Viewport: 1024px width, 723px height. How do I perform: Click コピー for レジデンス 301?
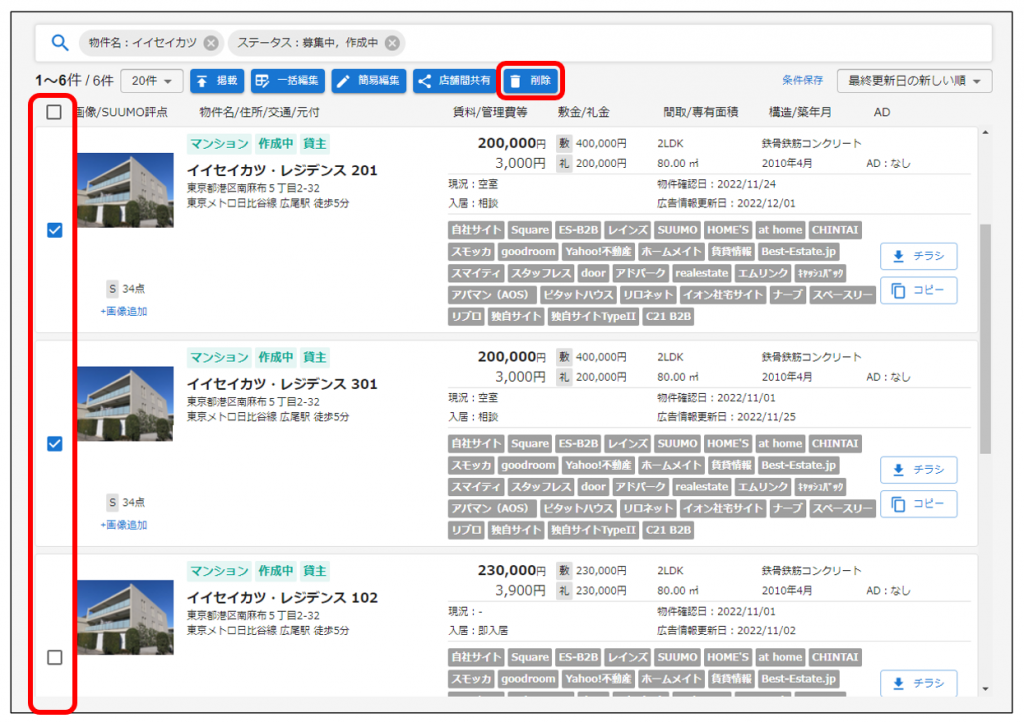pyautogui.click(x=918, y=504)
